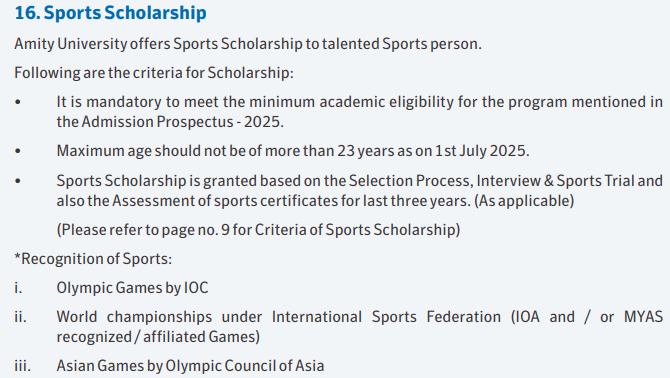Click the text "World championships under International Sports Federation"
Image resolution: width=670 pixels, height=378 pixels.
point(279,317)
